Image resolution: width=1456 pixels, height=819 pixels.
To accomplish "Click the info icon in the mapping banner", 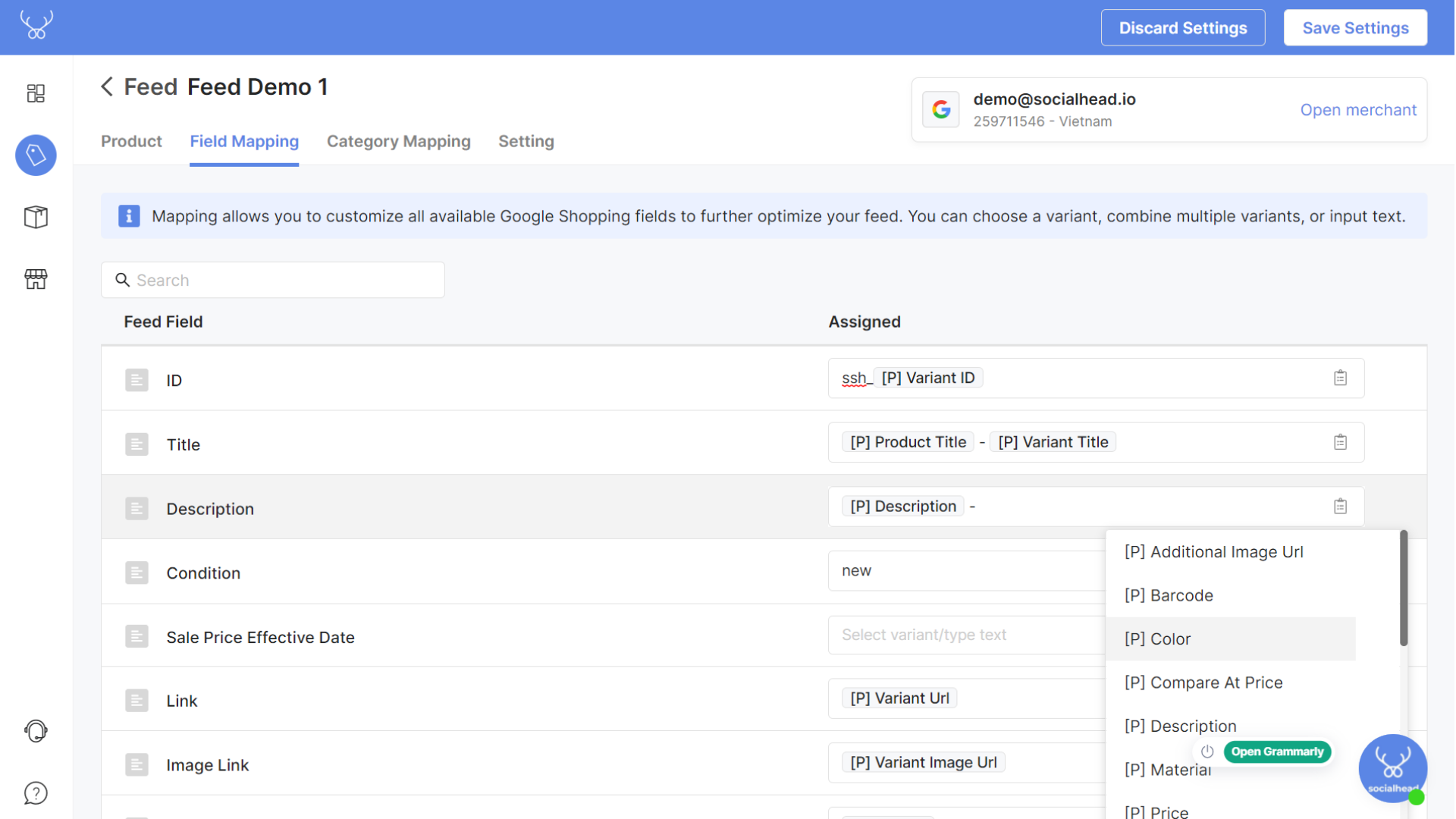I will pos(129,216).
